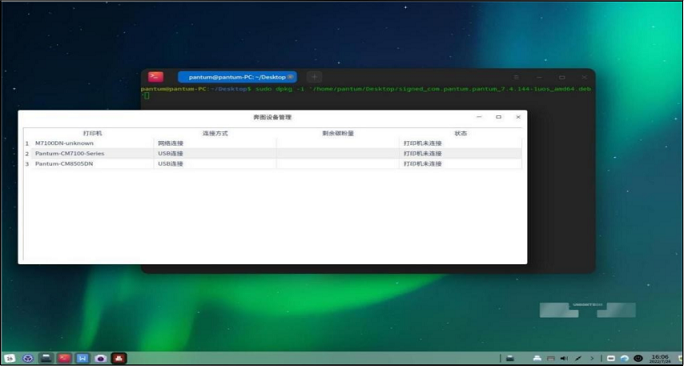Viewport: 684px width, 366px height.
Task: Close the 奔图设备管理 window
Action: 518,117
